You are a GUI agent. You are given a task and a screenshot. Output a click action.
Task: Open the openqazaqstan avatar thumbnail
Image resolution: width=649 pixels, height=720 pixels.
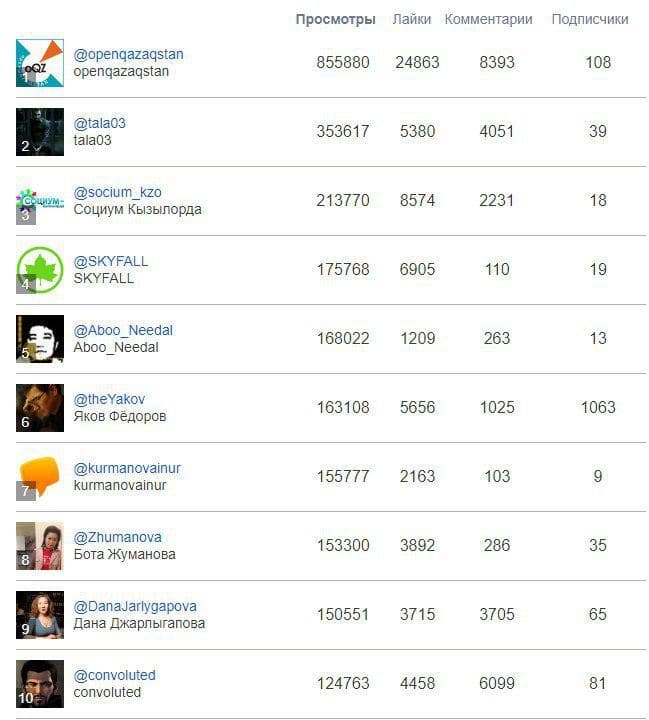[40, 63]
